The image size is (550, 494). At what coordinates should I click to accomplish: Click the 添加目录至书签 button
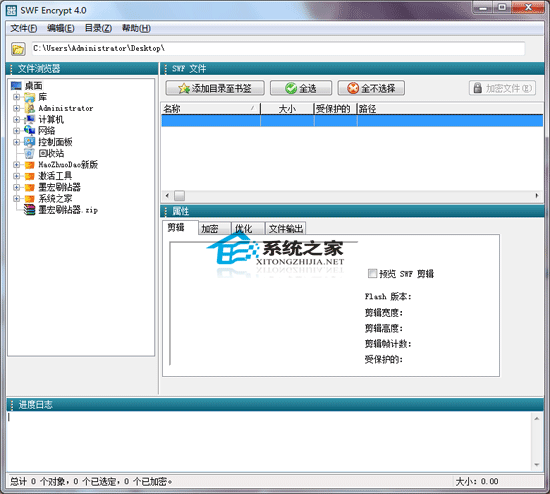pos(215,88)
